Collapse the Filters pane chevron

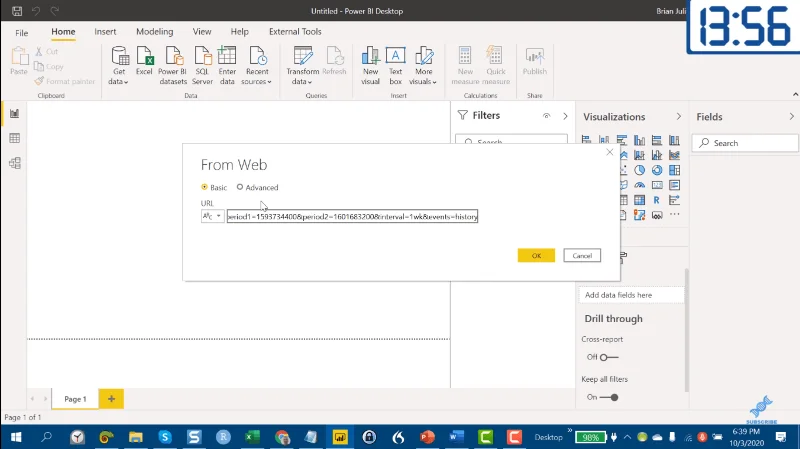tap(565, 116)
